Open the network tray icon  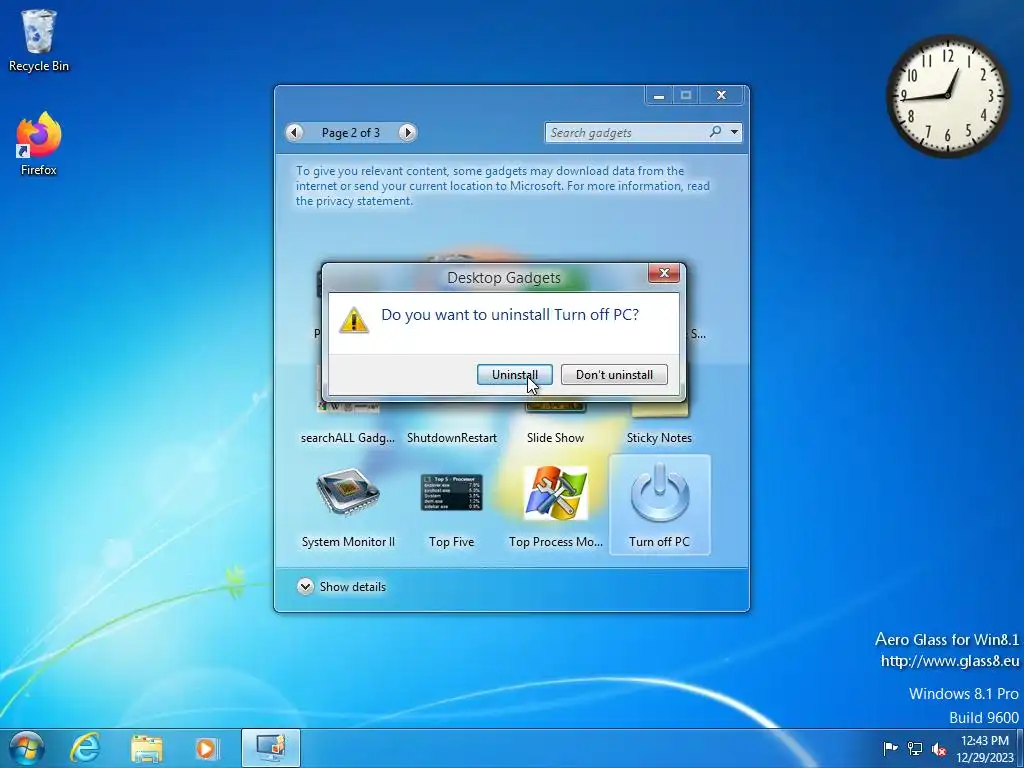point(915,748)
